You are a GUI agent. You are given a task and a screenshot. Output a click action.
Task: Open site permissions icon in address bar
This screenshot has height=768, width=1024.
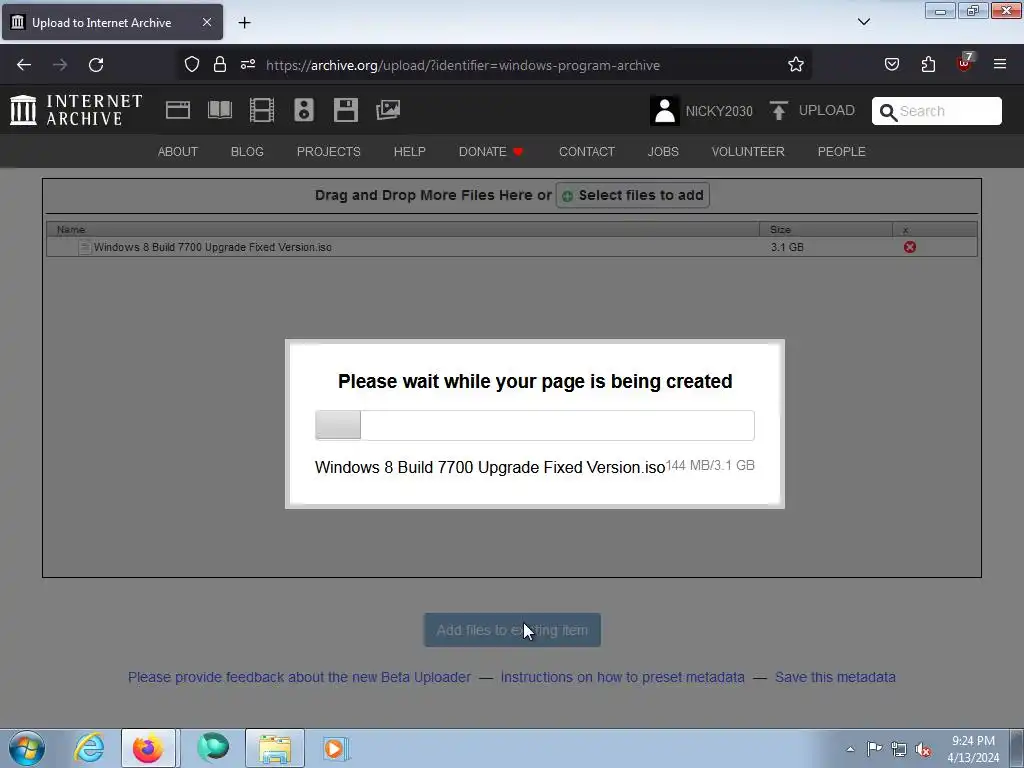tap(248, 65)
